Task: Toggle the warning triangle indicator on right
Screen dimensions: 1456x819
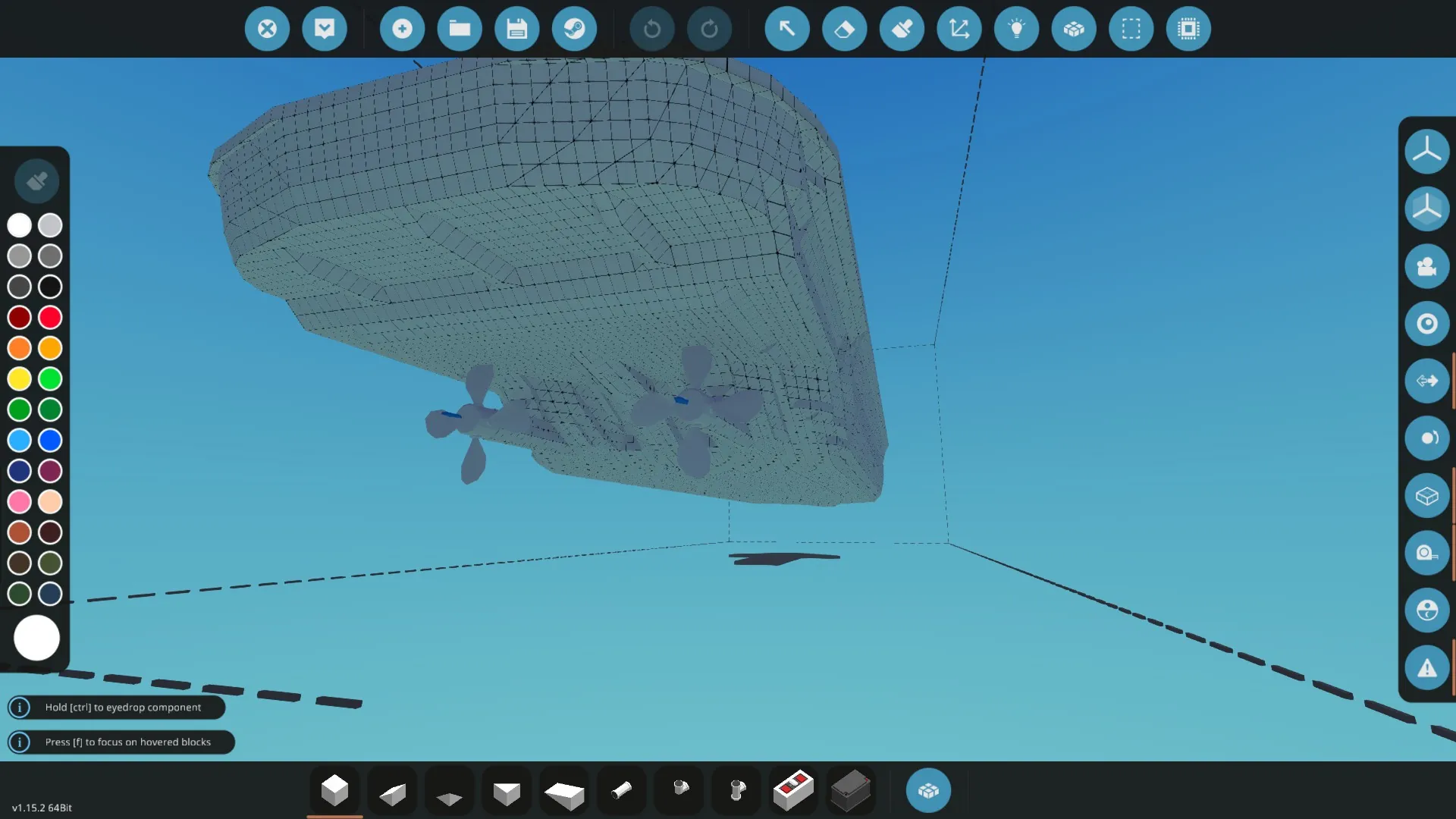Action: pyautogui.click(x=1426, y=668)
